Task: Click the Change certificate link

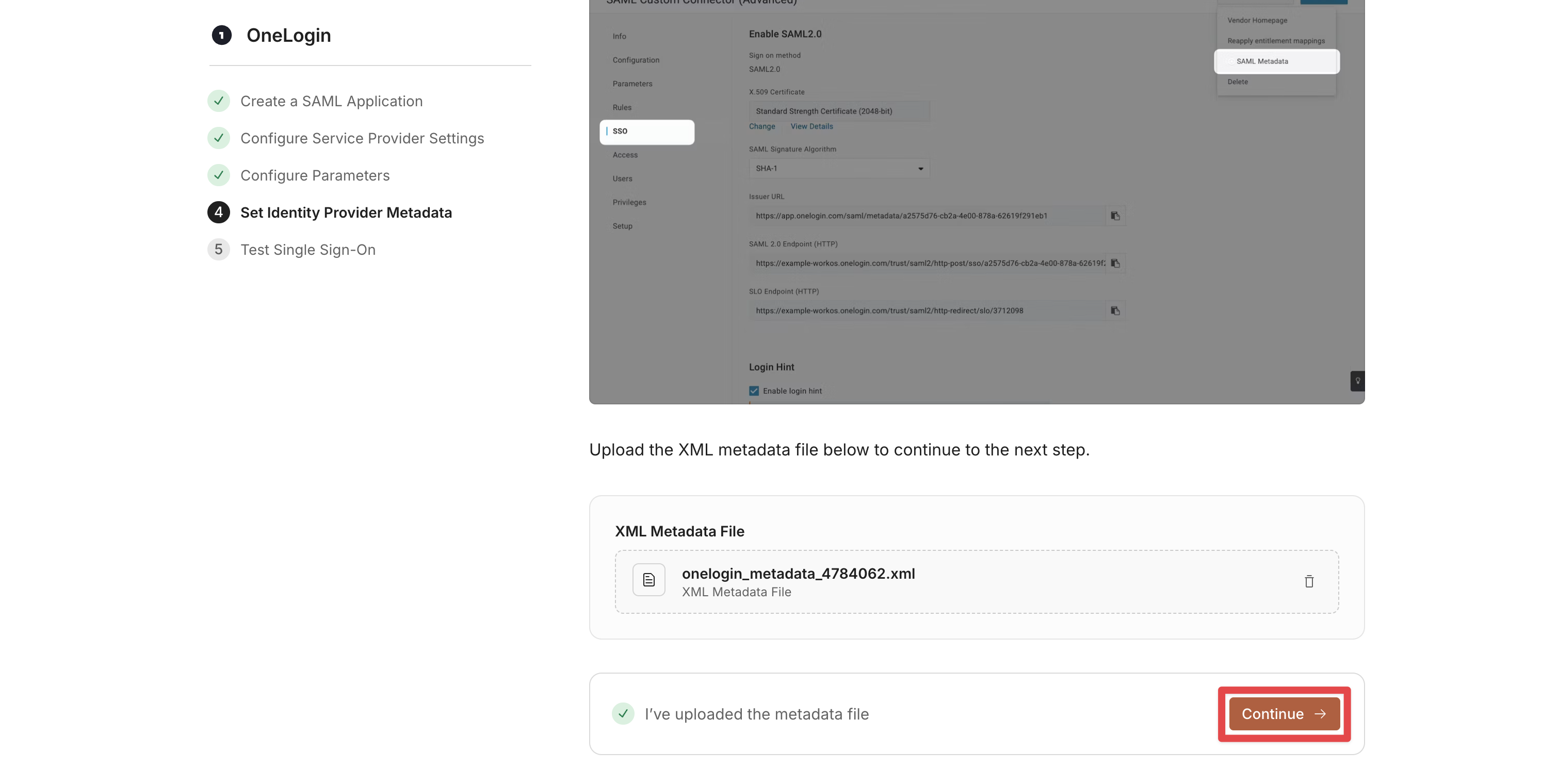Action: pos(761,126)
